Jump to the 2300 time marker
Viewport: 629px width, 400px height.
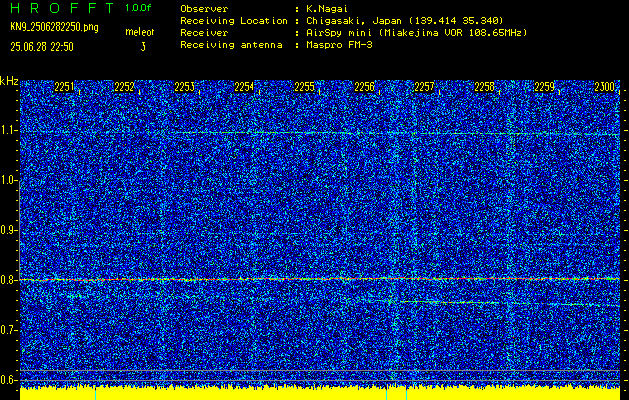604,87
